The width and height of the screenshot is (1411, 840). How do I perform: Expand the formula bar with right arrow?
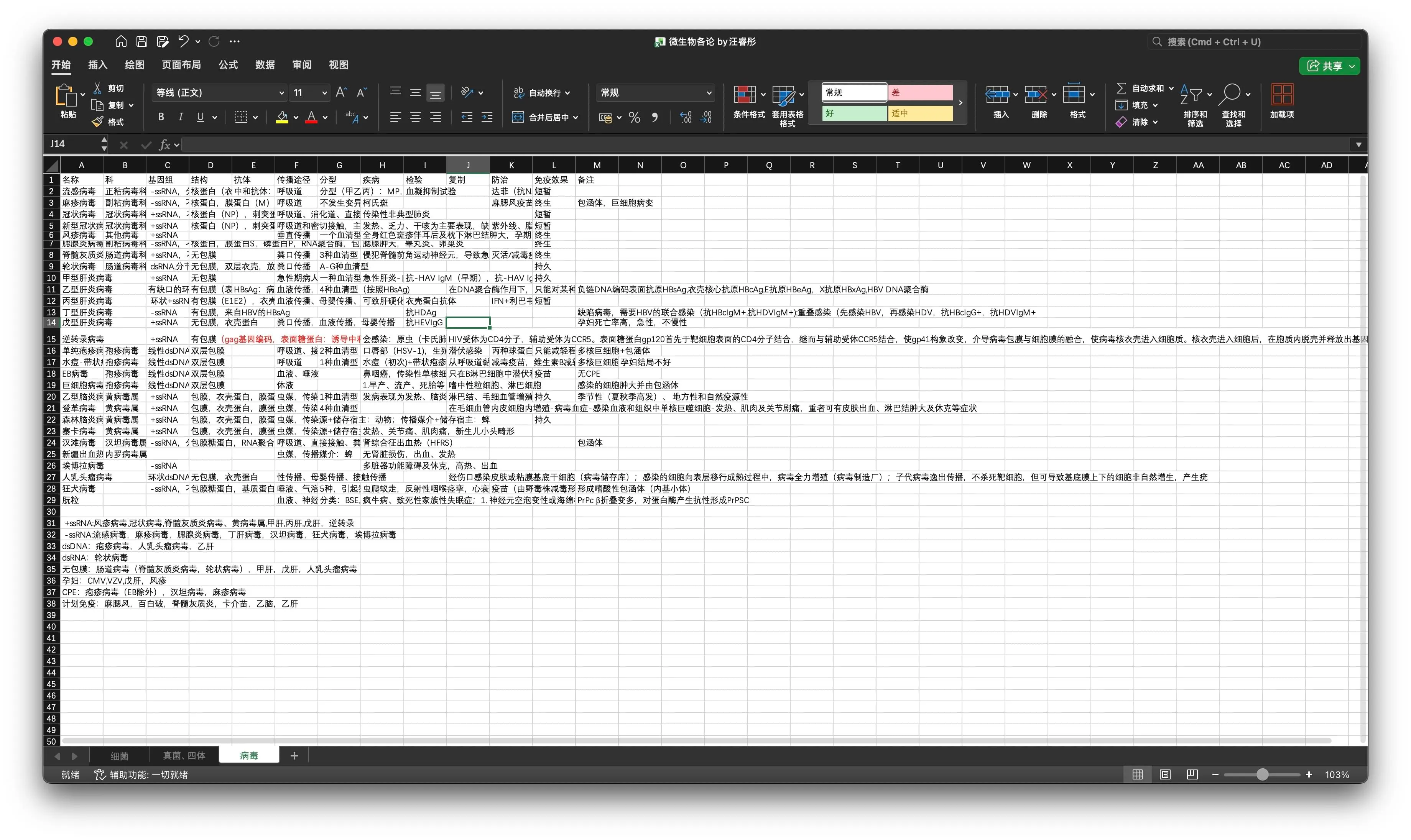pos(1358,144)
